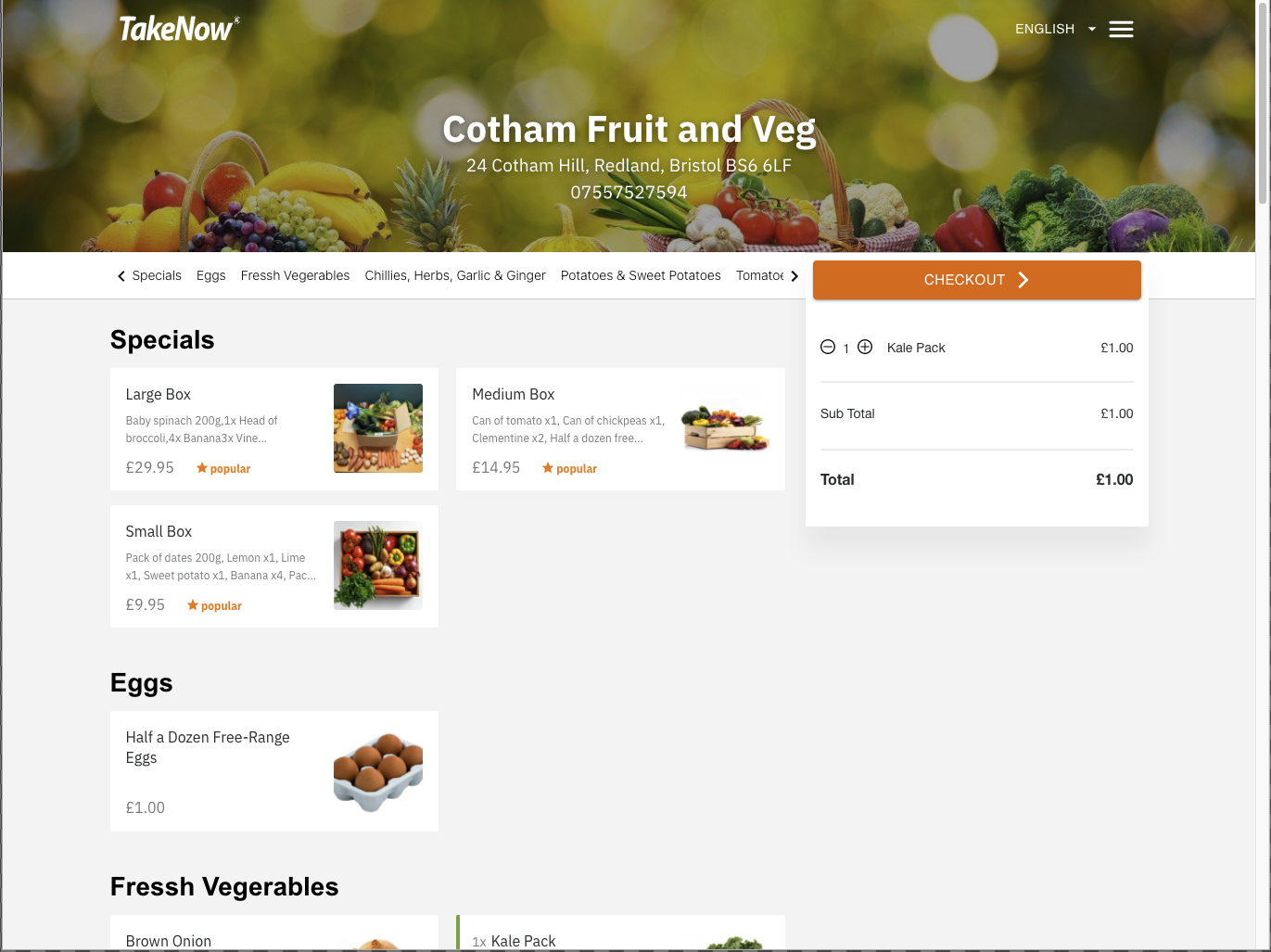
Task: Click the TakeNow logo
Action: pos(179,29)
